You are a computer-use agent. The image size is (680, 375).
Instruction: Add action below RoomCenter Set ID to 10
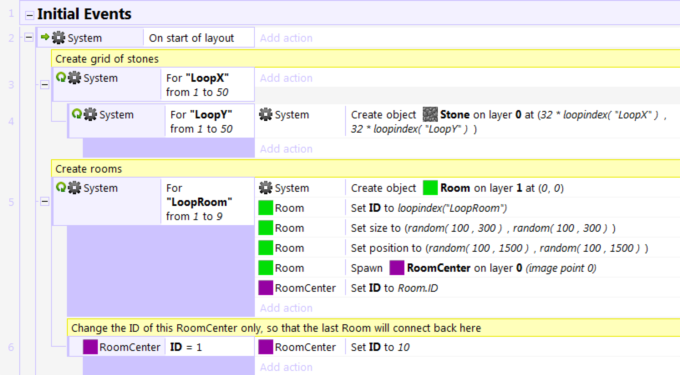pyautogui.click(x=286, y=367)
